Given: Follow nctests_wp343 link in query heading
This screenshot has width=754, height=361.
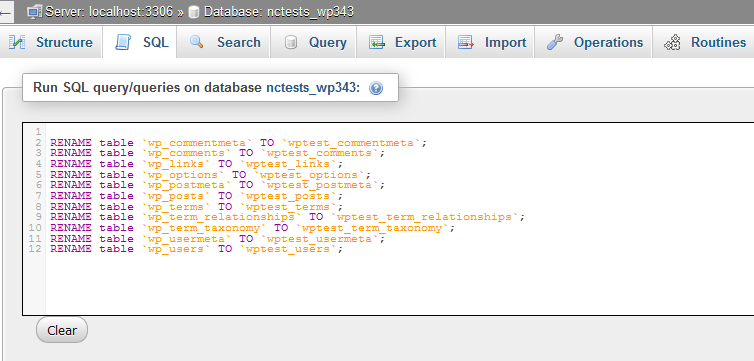Looking at the screenshot, I should click(311, 88).
